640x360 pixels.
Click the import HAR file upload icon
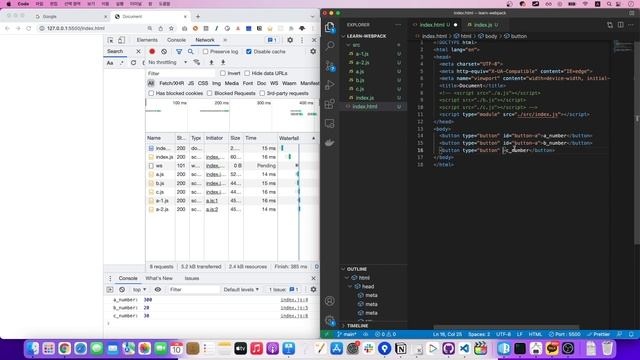pyautogui.click(x=211, y=62)
